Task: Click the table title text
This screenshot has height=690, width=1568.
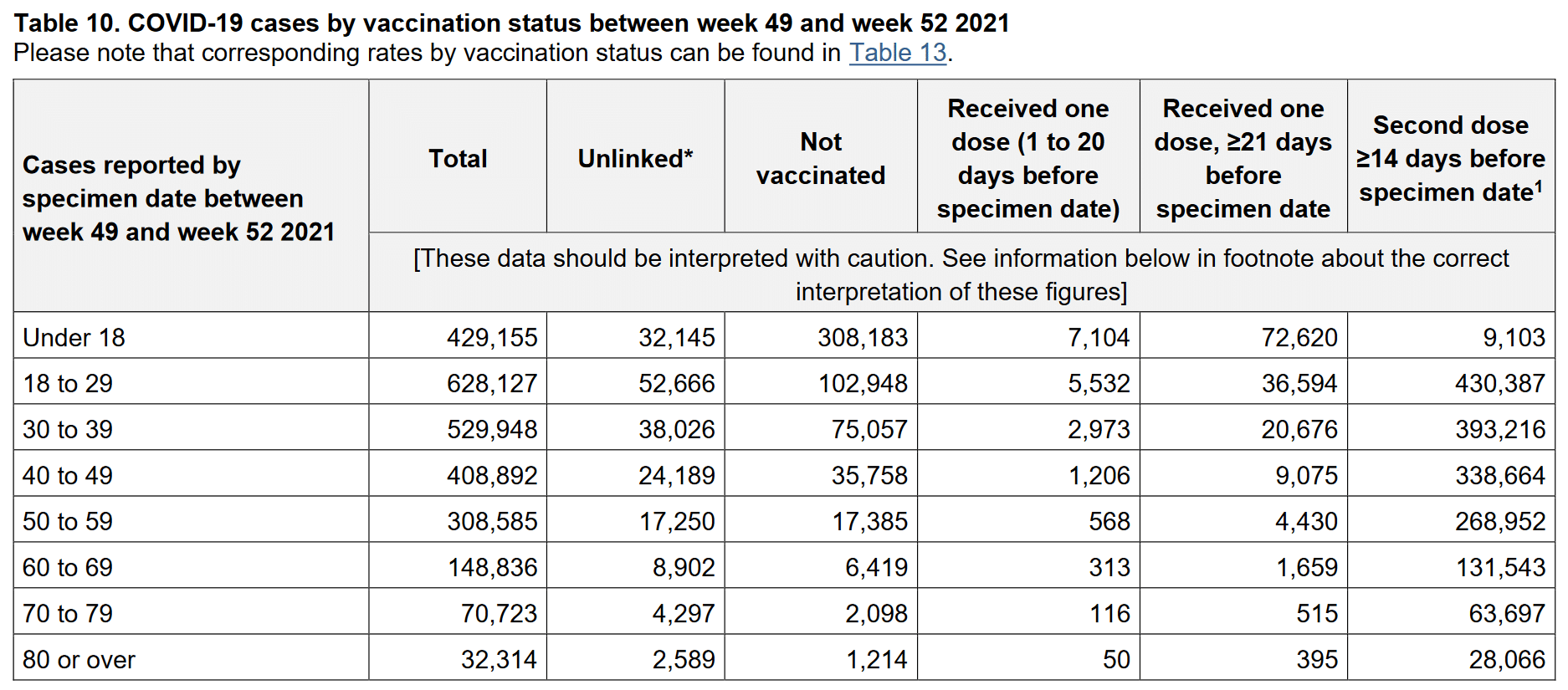Action: pos(511,23)
